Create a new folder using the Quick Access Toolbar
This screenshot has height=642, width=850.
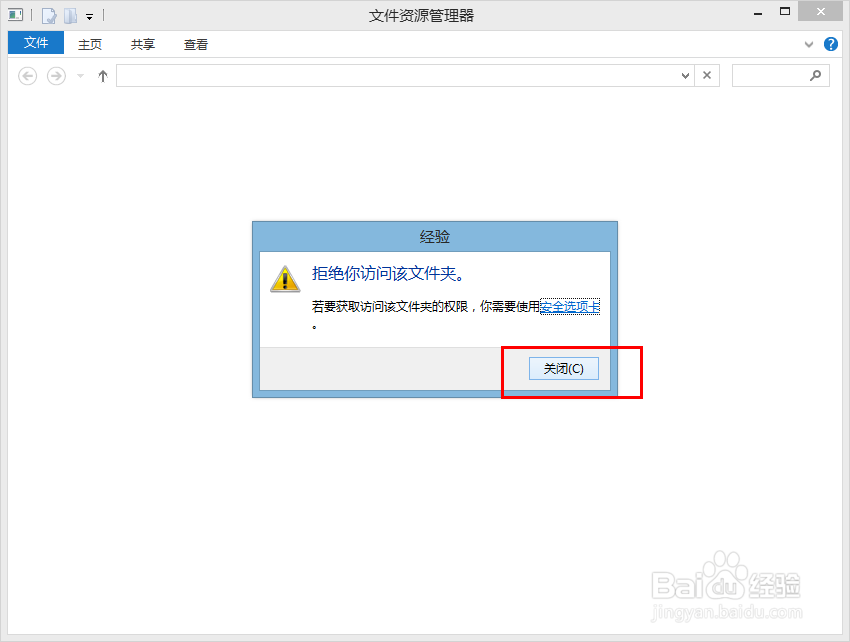coord(68,15)
